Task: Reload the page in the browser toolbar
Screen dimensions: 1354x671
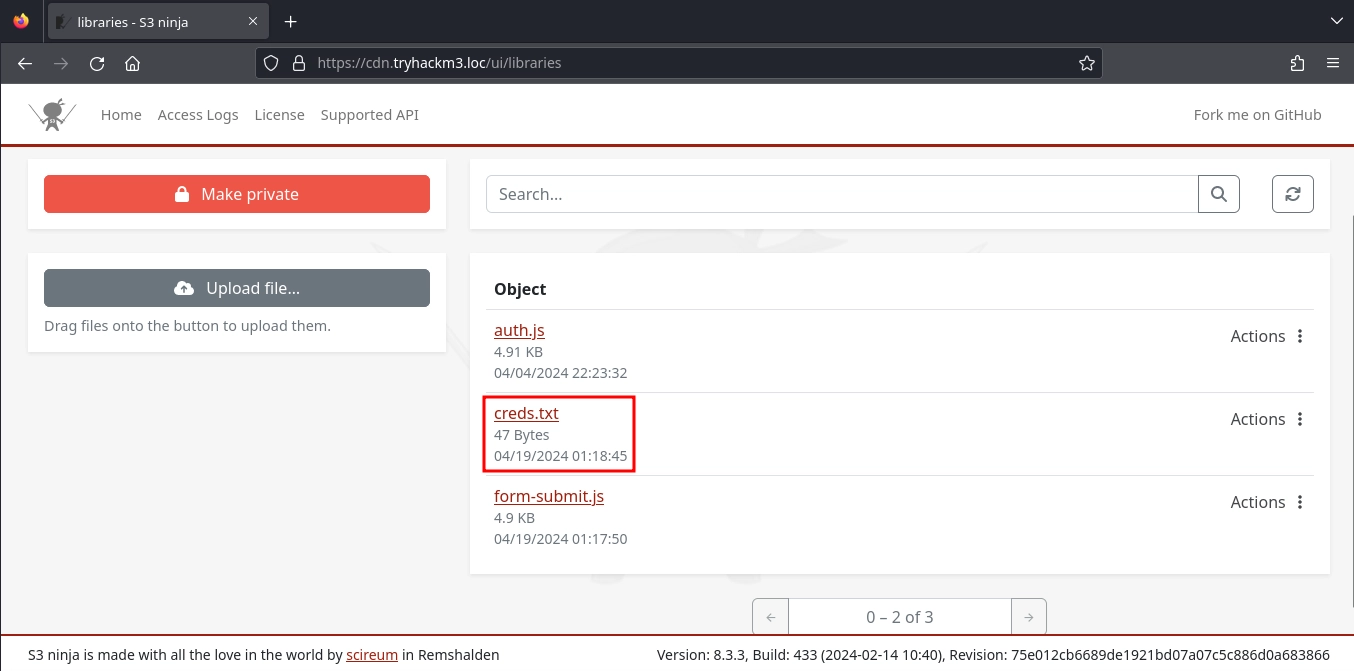Action: pos(97,63)
